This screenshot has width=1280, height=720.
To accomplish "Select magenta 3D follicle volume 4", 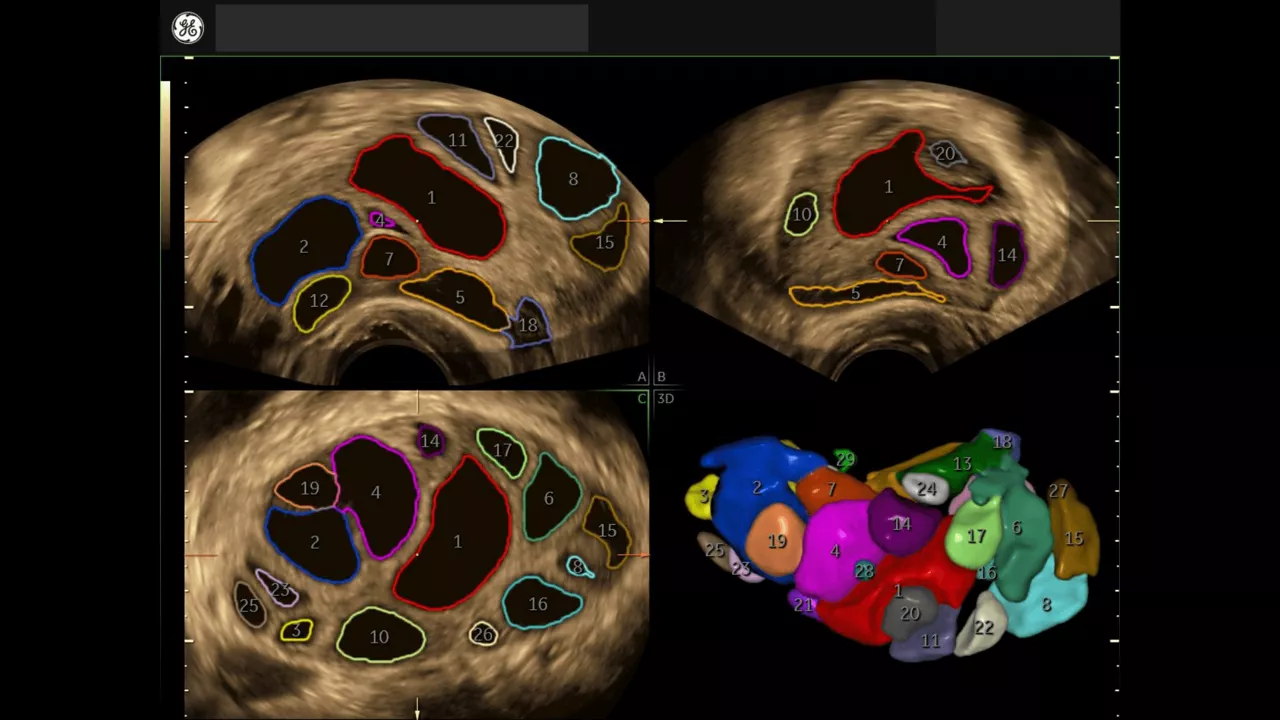I will [x=836, y=548].
